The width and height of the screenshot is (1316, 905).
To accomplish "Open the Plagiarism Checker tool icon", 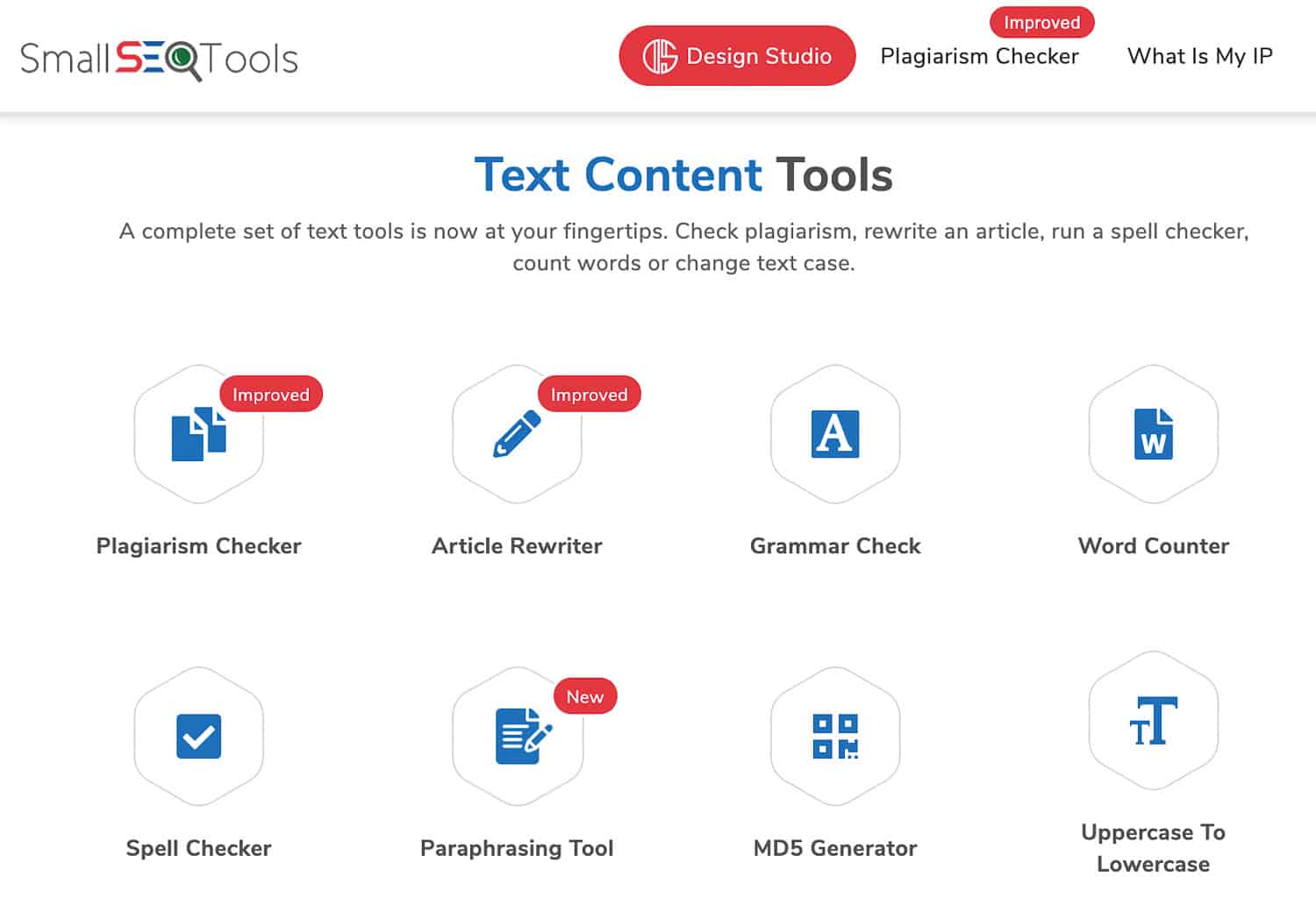I will click(x=198, y=436).
